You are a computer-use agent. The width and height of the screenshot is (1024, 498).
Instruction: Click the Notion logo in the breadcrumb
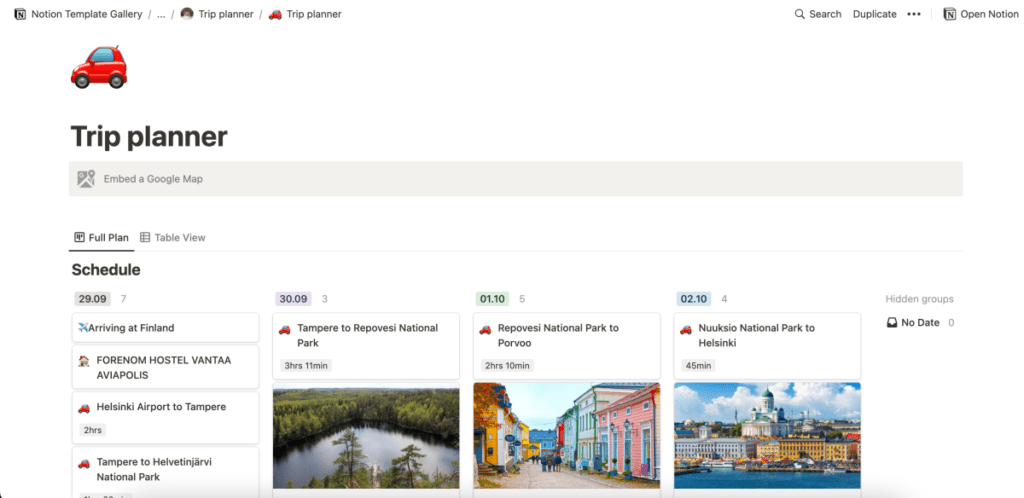[x=19, y=14]
